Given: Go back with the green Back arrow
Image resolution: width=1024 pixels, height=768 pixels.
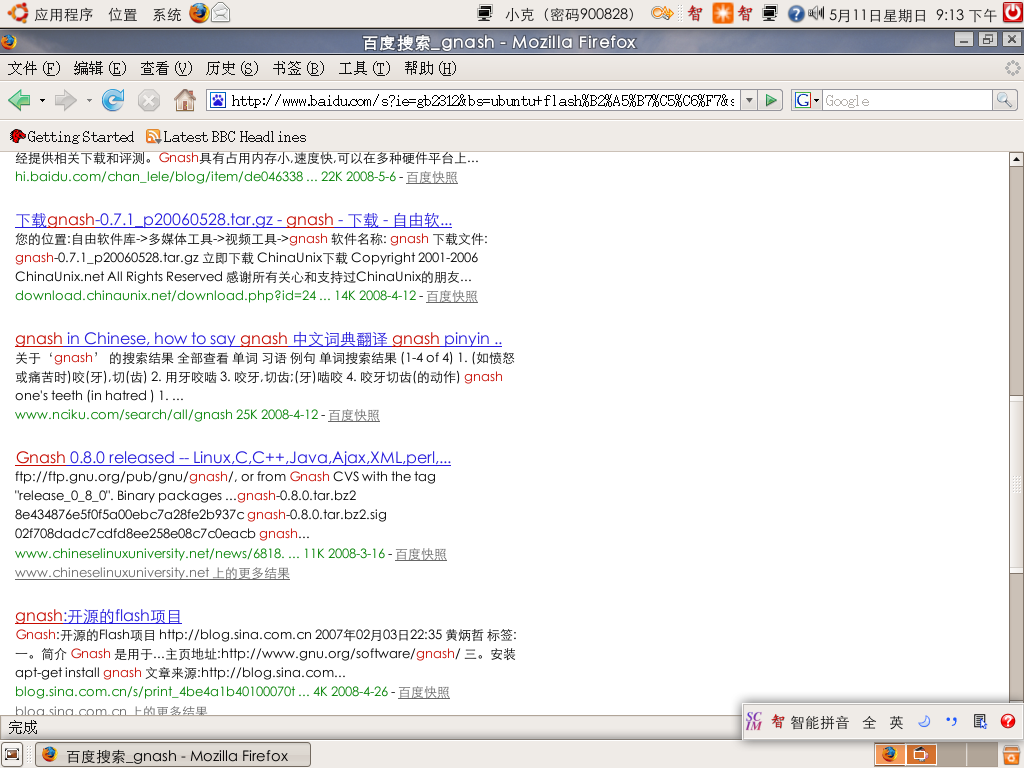Looking at the screenshot, I should tap(19, 100).
